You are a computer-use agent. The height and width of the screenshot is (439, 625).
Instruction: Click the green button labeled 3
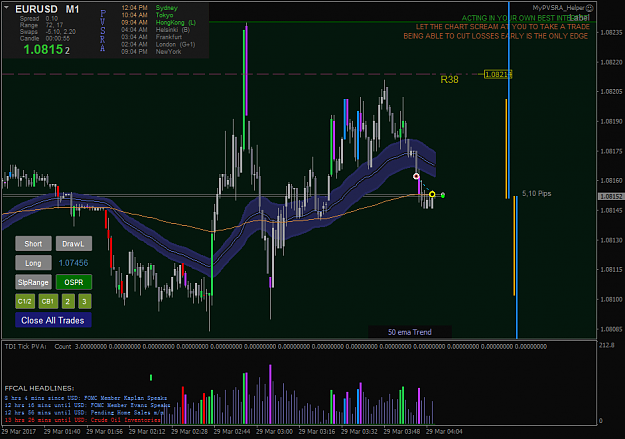click(85, 301)
